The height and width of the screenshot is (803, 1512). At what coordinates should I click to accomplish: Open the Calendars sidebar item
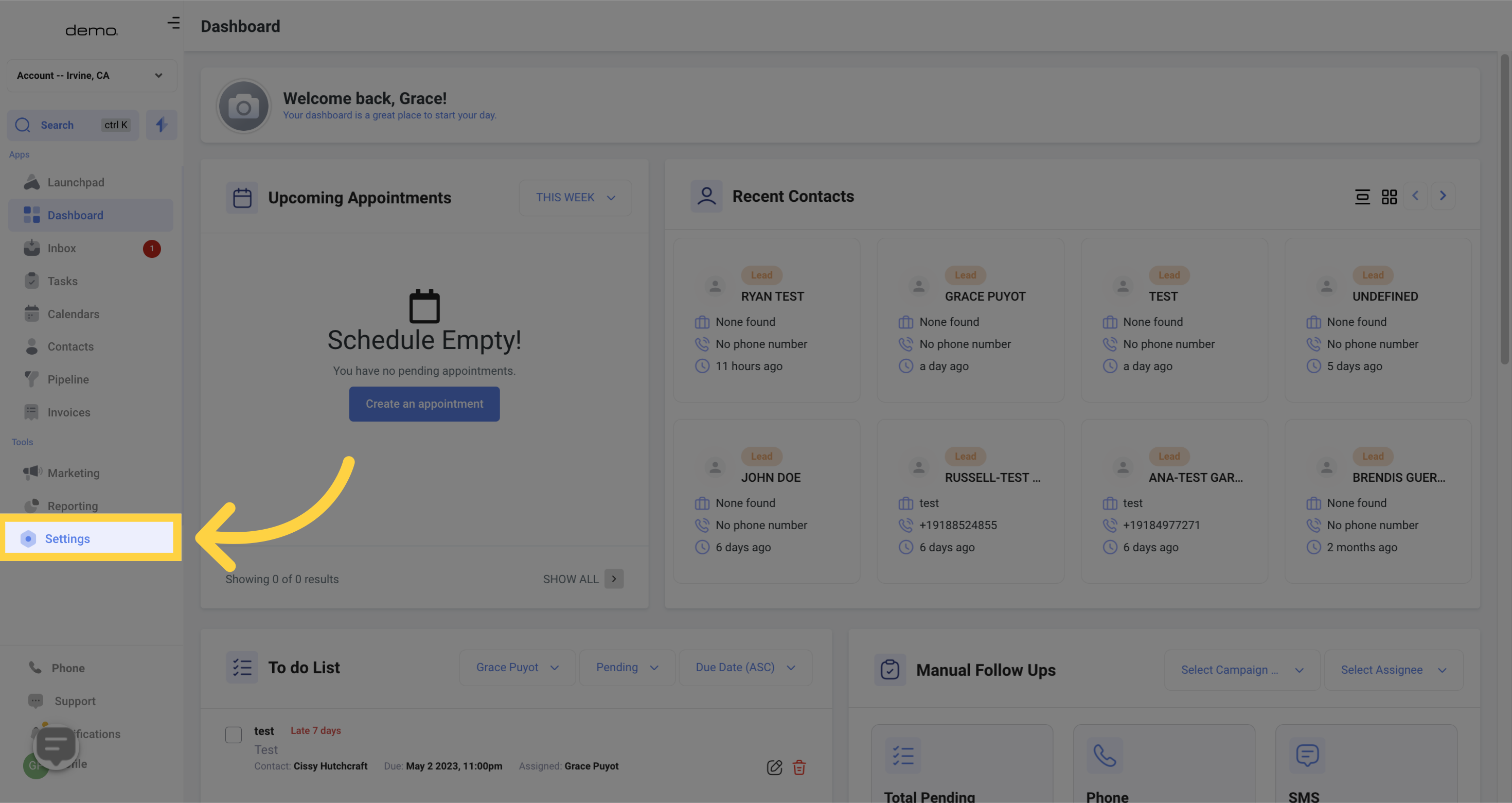coord(74,315)
